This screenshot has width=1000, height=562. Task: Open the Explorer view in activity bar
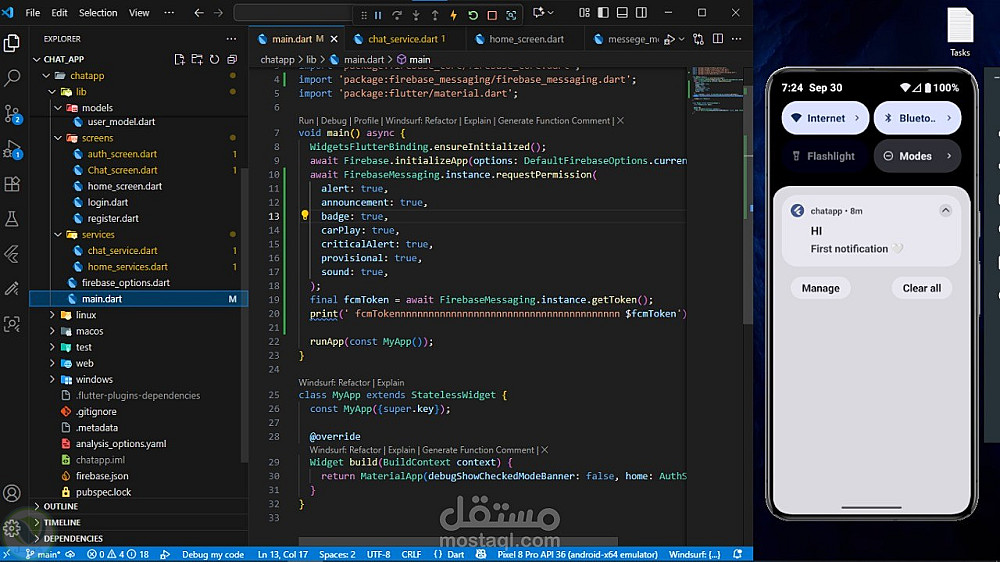[x=12, y=43]
